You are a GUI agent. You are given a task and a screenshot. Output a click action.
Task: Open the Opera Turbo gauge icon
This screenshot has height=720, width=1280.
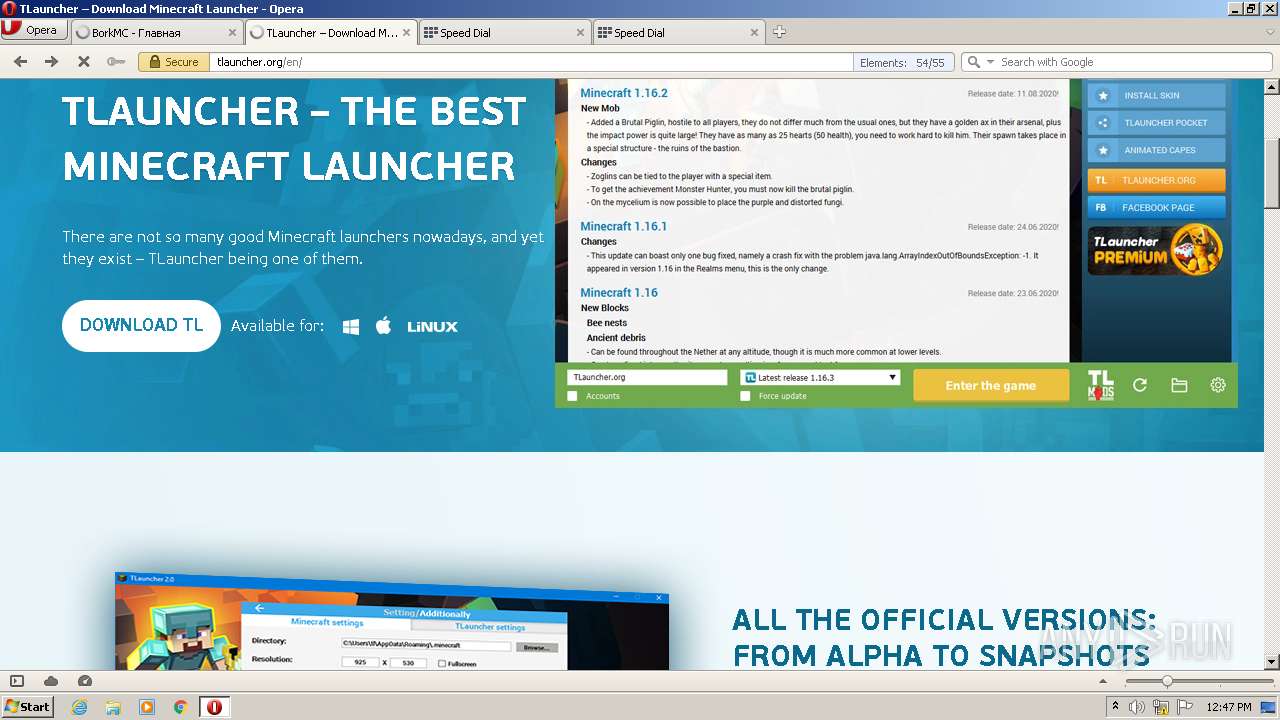[x=85, y=681]
